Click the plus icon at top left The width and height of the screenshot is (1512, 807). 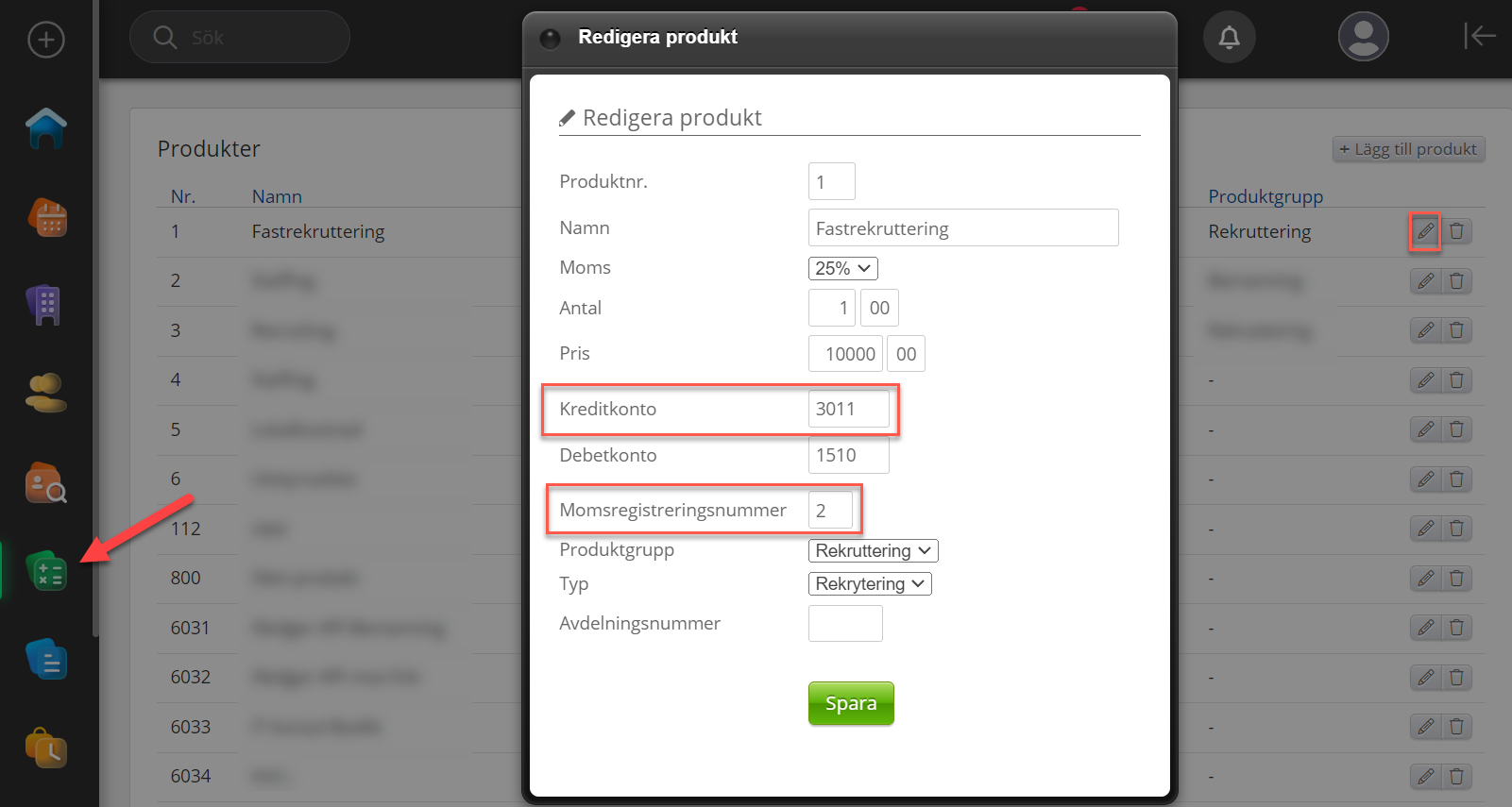(46, 40)
